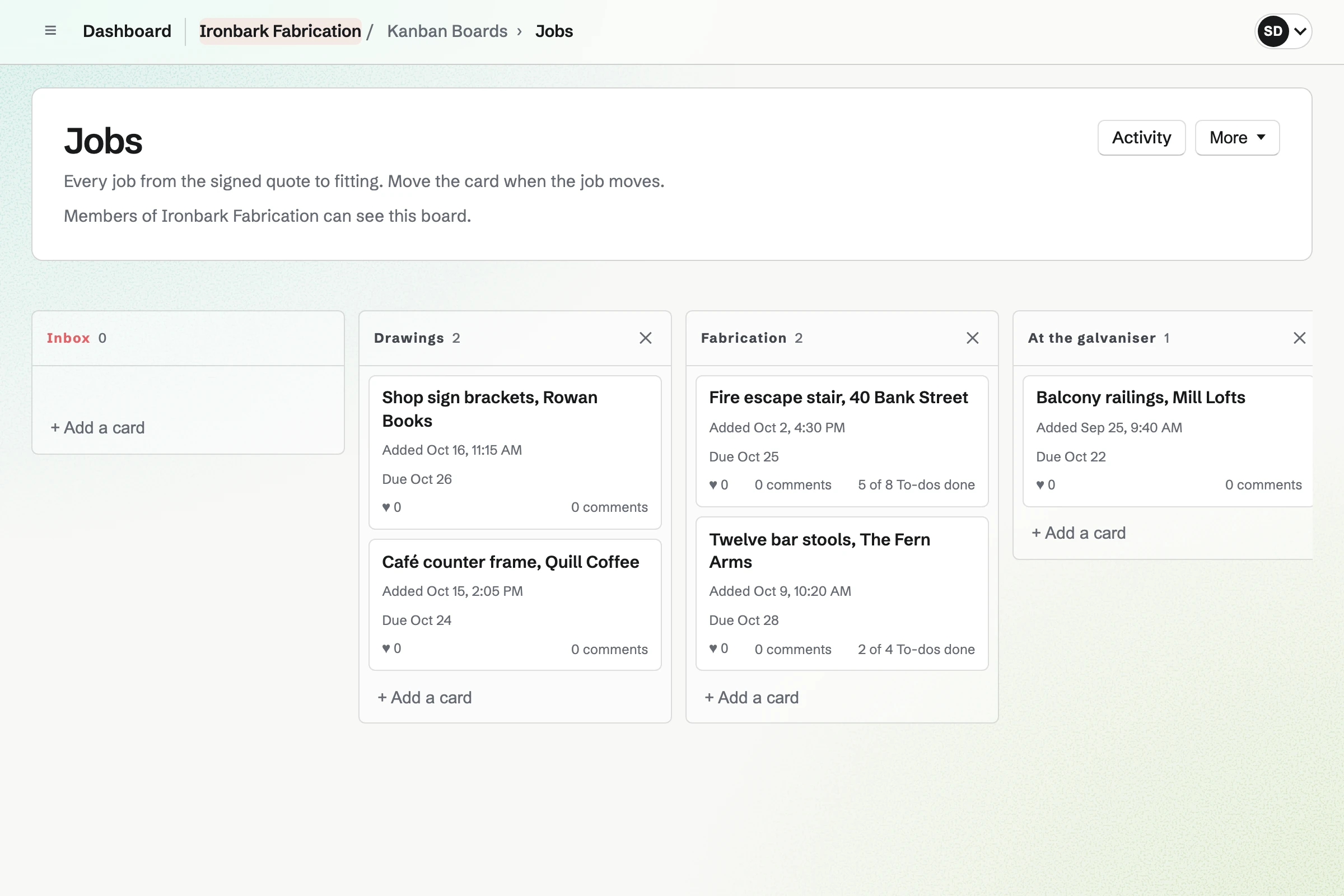This screenshot has height=896, width=1344.
Task: Select the At the galvaniser column title
Action: point(1091,338)
